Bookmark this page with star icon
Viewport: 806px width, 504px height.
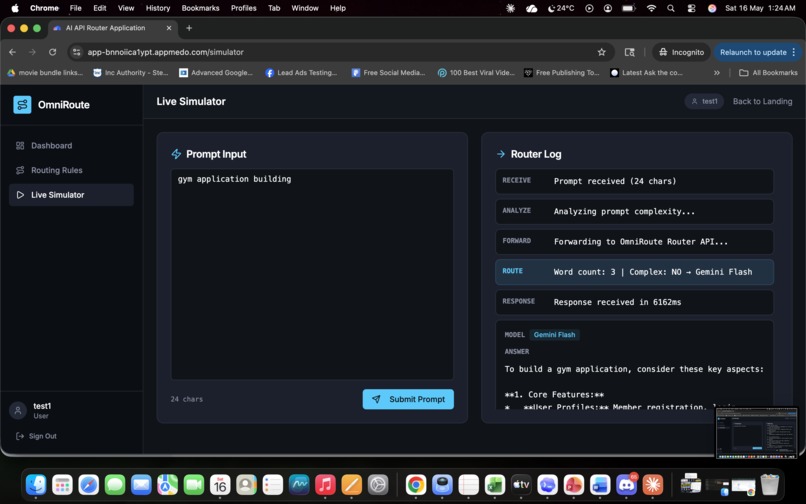(x=601, y=52)
